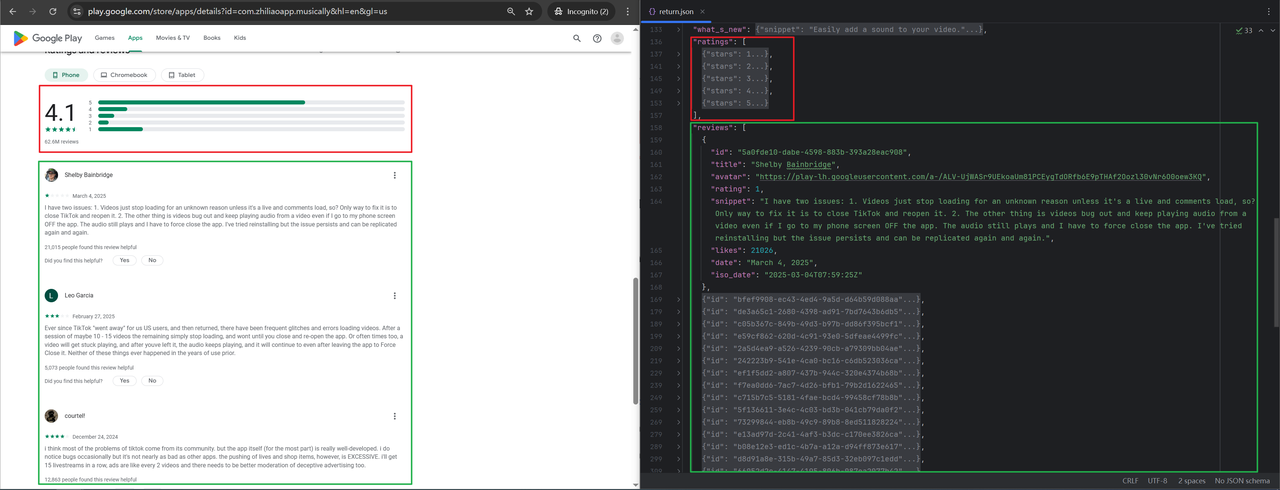The height and width of the screenshot is (490, 1280).
Task: Open options menu for courtelf's review
Action: tap(395, 416)
